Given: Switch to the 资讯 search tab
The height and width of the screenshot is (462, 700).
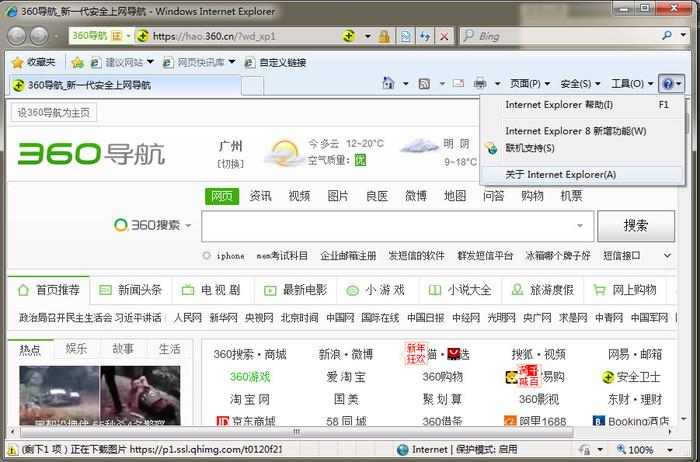Looking at the screenshot, I should [x=260, y=196].
